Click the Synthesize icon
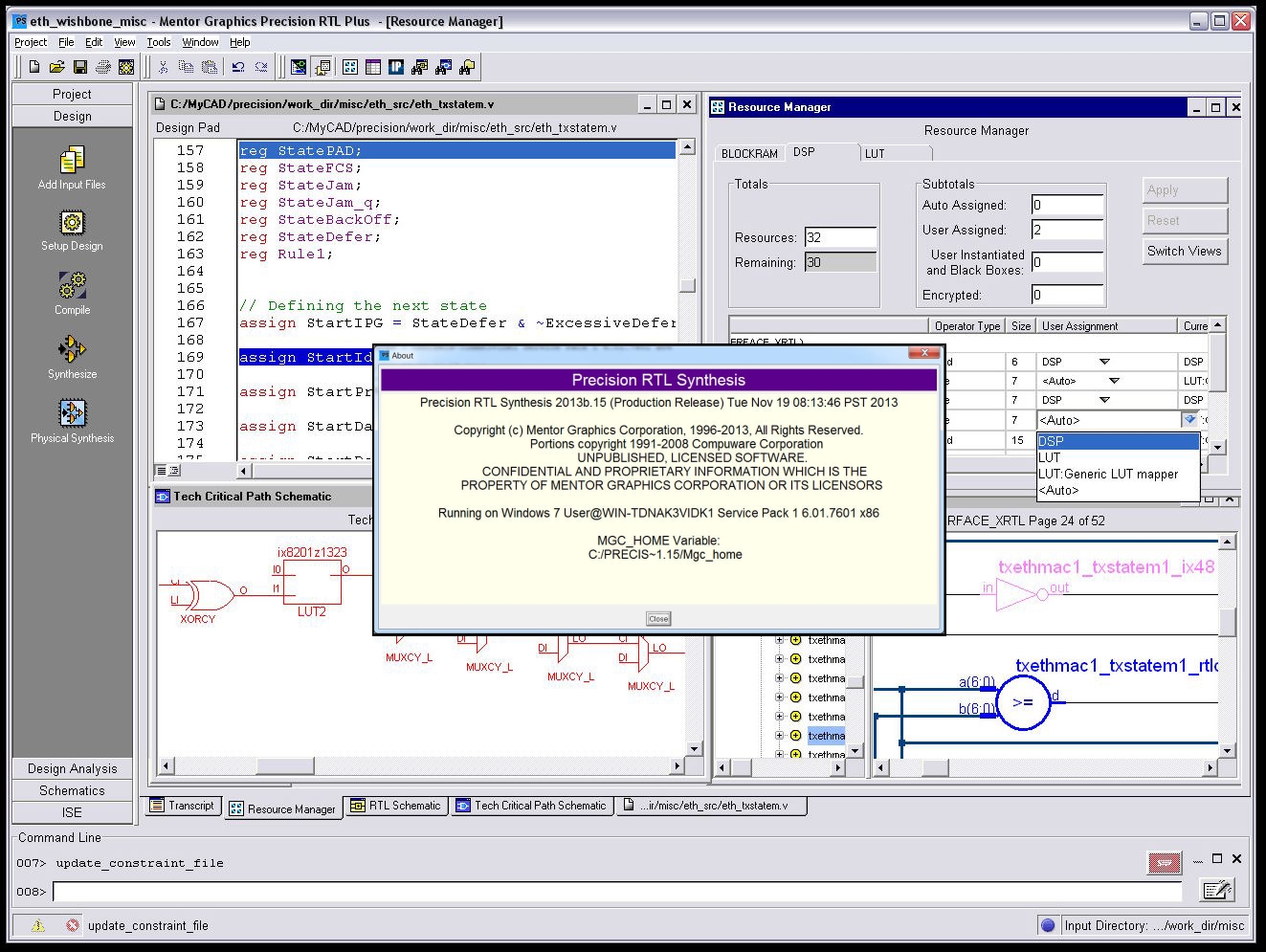Viewport: 1266px width, 952px height. (x=73, y=349)
